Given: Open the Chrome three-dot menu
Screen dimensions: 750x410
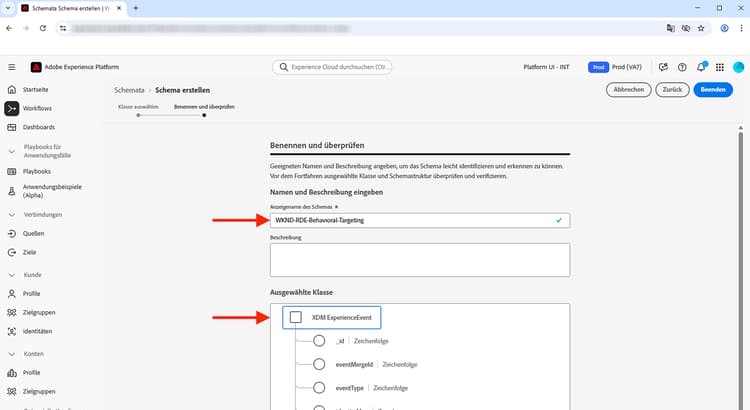Looking at the screenshot, I should 741,28.
